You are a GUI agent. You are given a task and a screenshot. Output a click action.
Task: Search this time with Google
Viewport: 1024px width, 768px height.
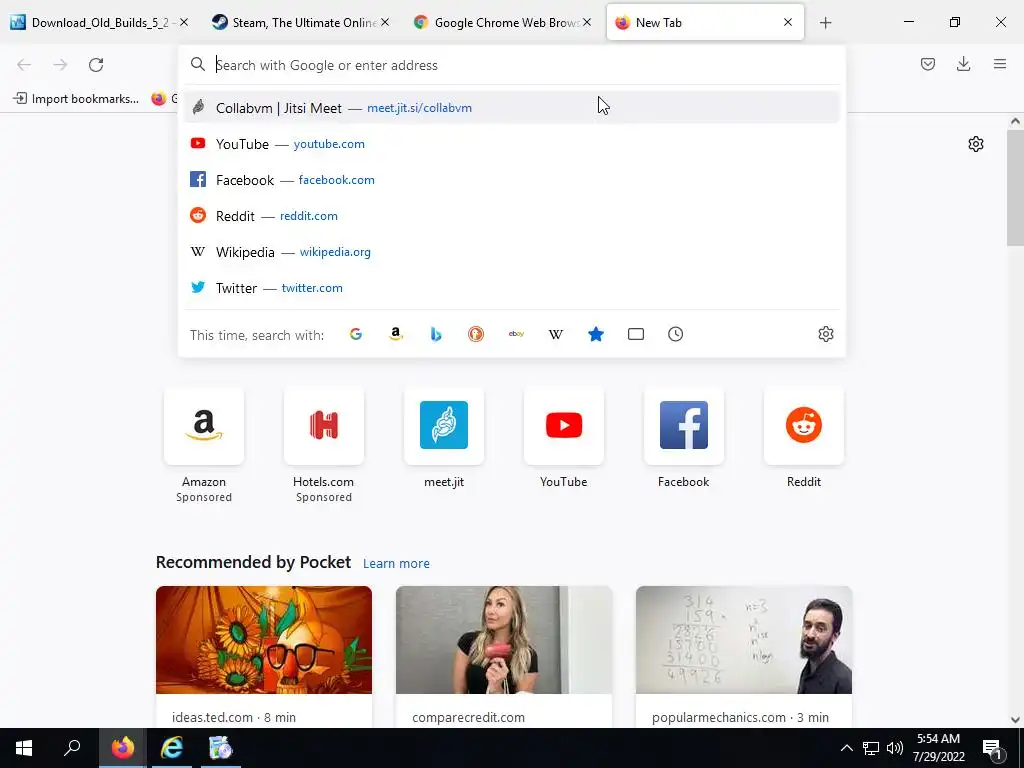356,334
